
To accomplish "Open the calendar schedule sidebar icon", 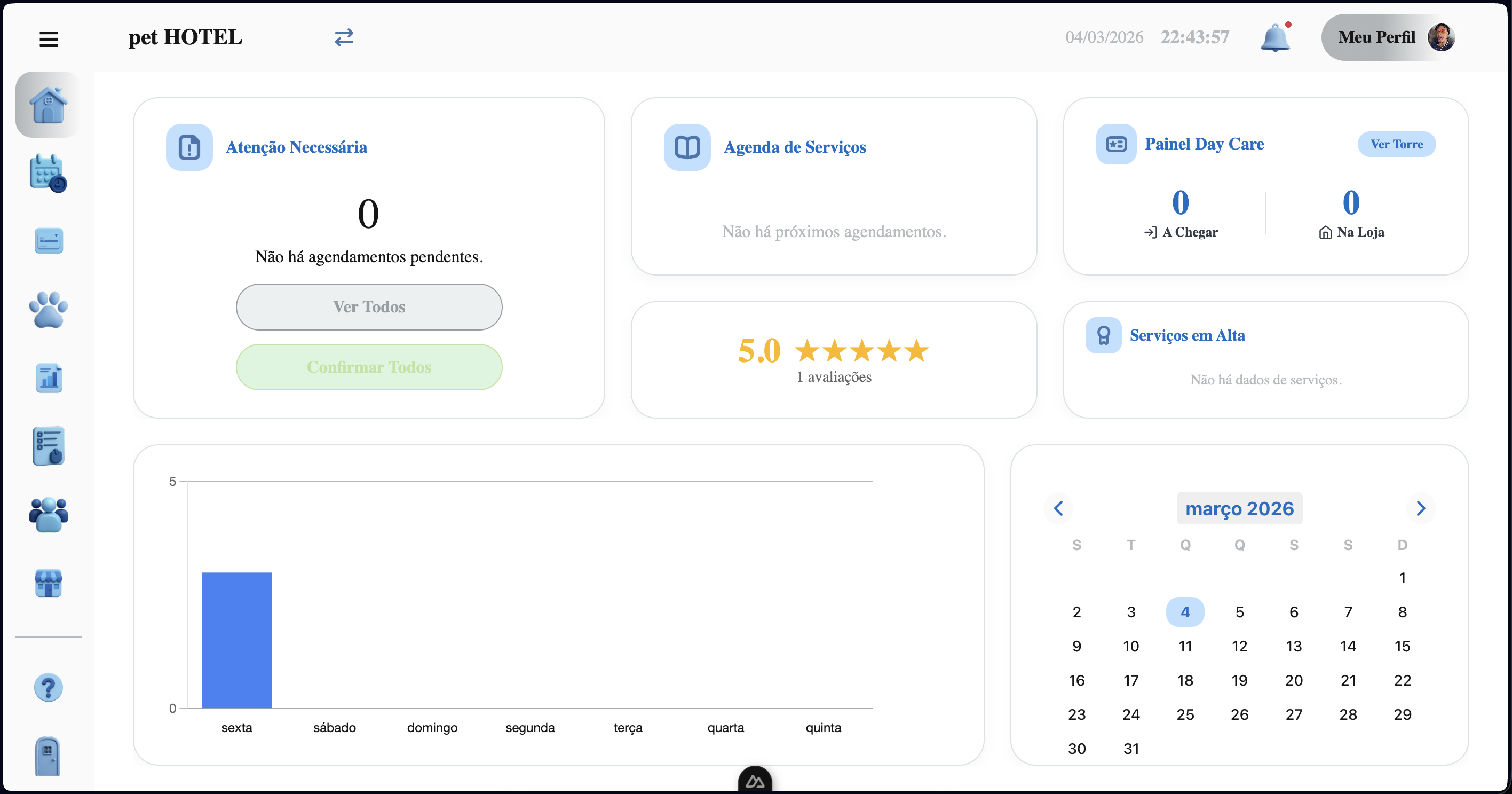I will pos(48,173).
